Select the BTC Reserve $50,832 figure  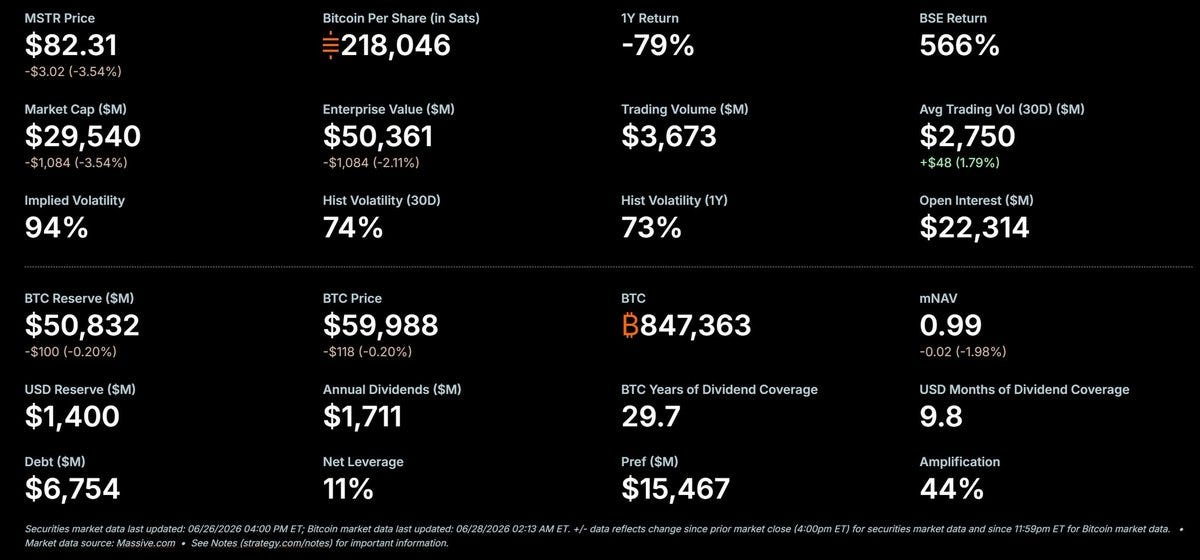click(x=82, y=325)
